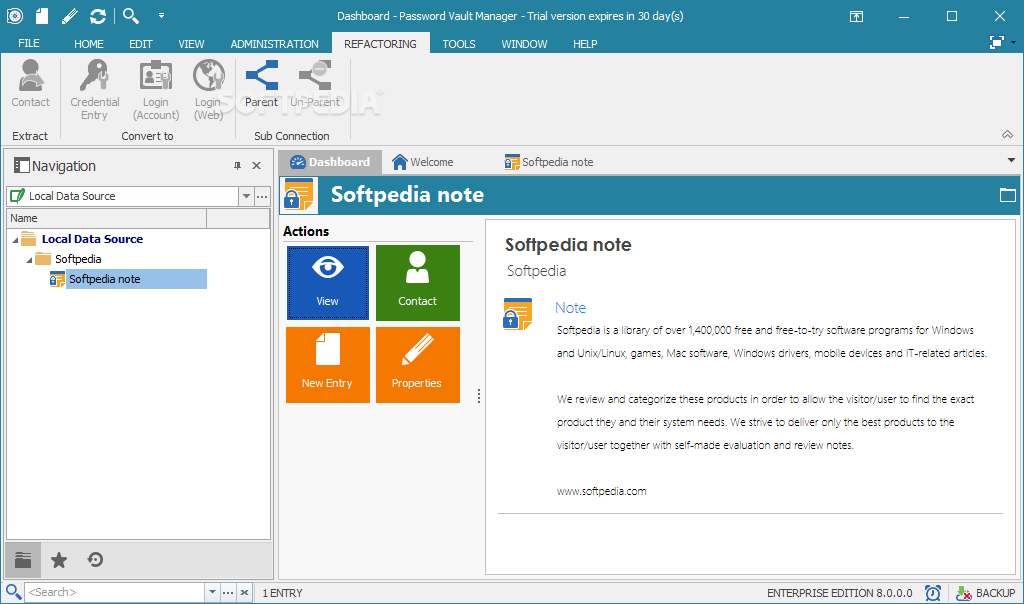
Task: Switch to the TOOLS ribbon tab
Action: (458, 44)
